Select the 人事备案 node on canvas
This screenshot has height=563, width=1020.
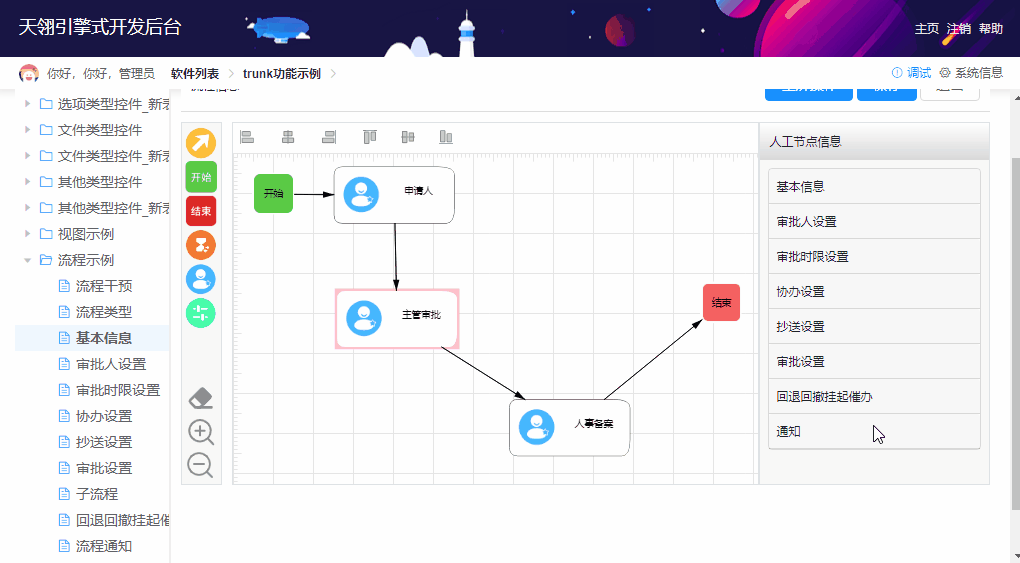pyautogui.click(x=569, y=427)
